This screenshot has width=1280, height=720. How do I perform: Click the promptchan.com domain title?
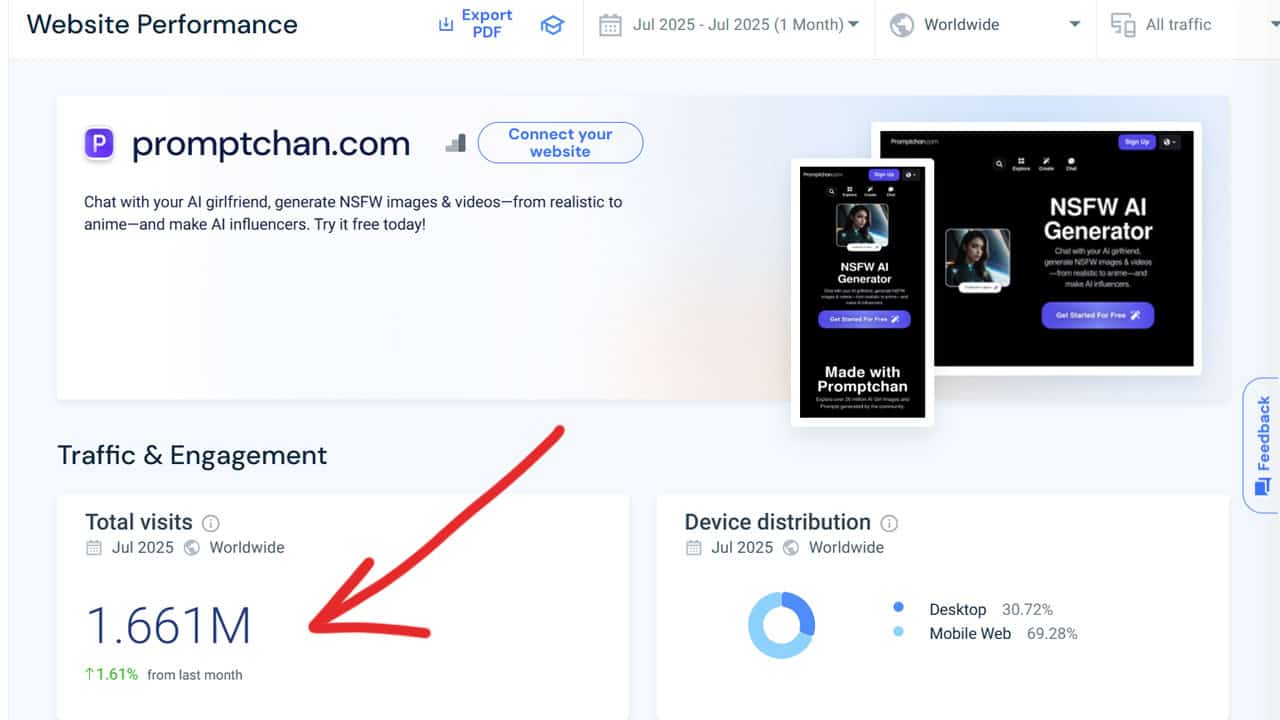[x=271, y=144]
